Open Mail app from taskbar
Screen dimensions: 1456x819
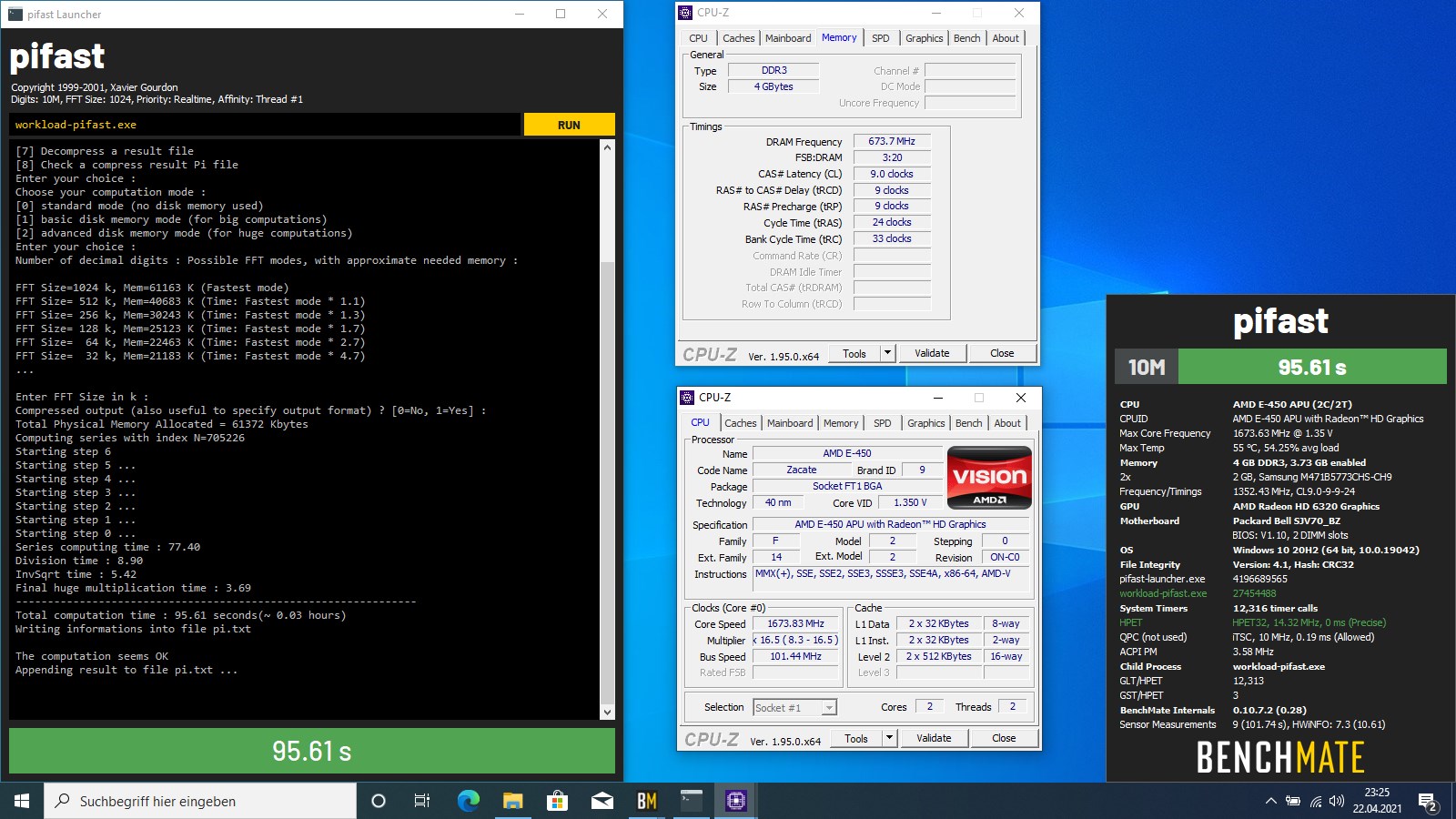pyautogui.click(x=602, y=801)
